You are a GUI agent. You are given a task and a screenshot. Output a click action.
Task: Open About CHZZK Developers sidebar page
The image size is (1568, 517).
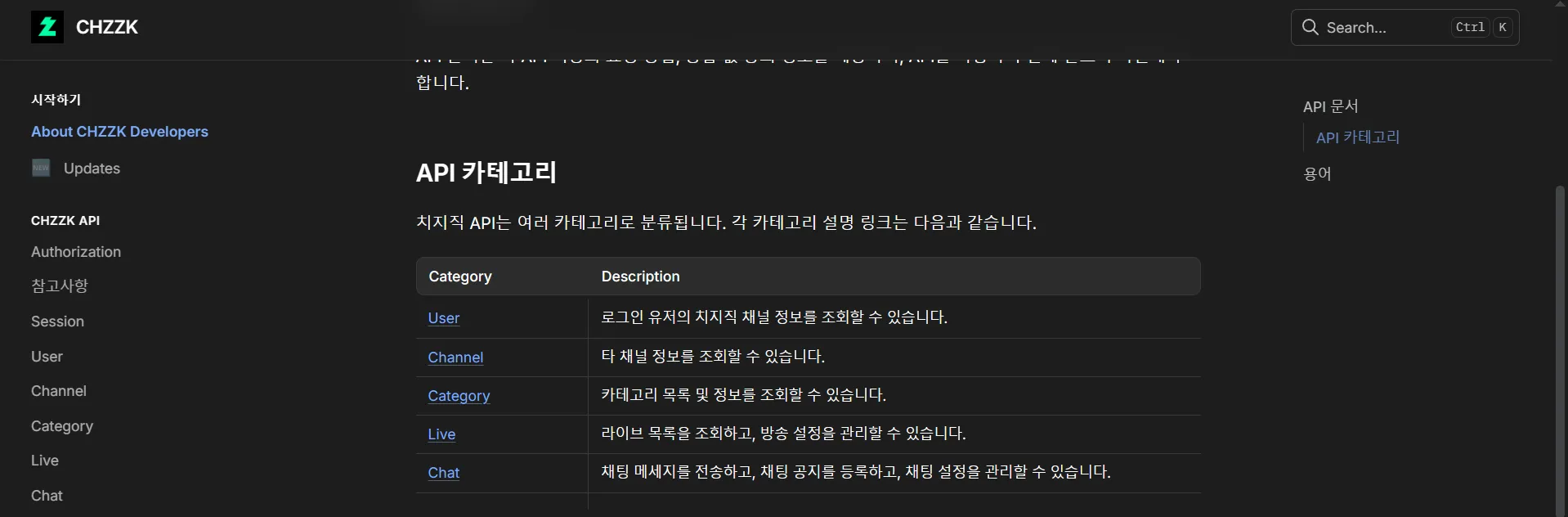coord(119,132)
